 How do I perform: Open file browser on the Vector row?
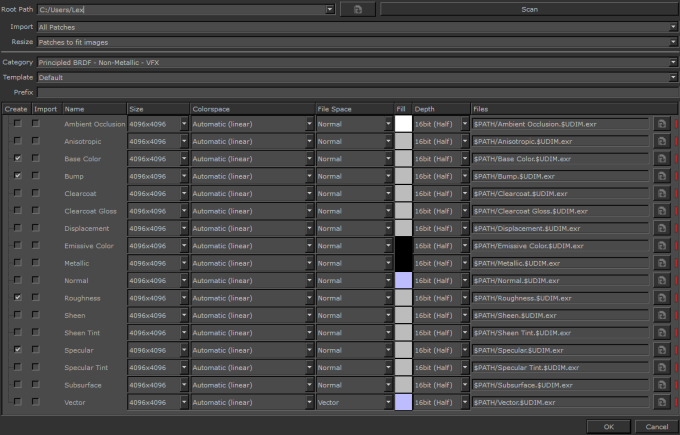coord(662,402)
